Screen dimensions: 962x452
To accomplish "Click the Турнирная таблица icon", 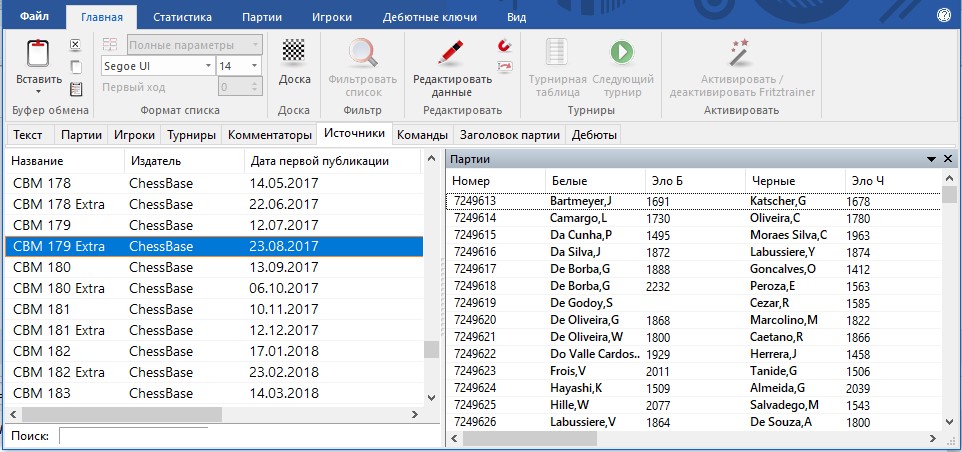I will (x=556, y=51).
